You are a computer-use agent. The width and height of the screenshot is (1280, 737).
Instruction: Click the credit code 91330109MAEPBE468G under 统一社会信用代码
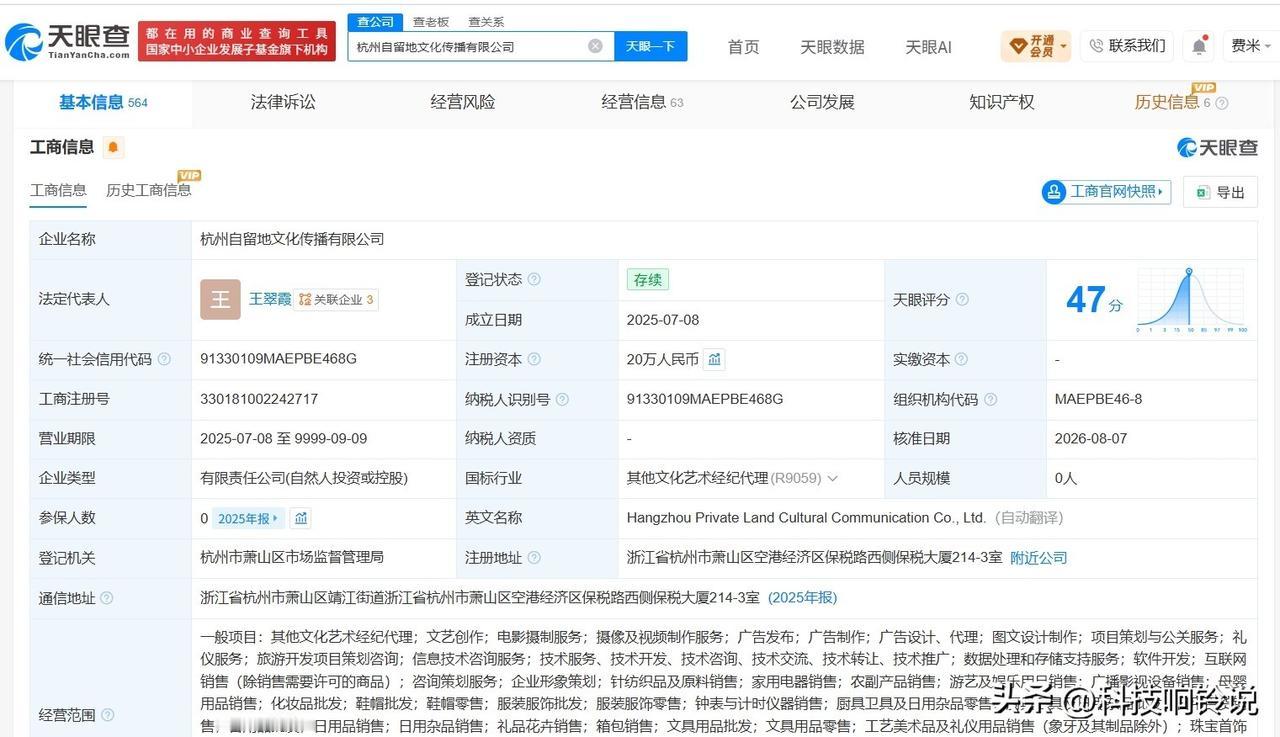(278, 359)
